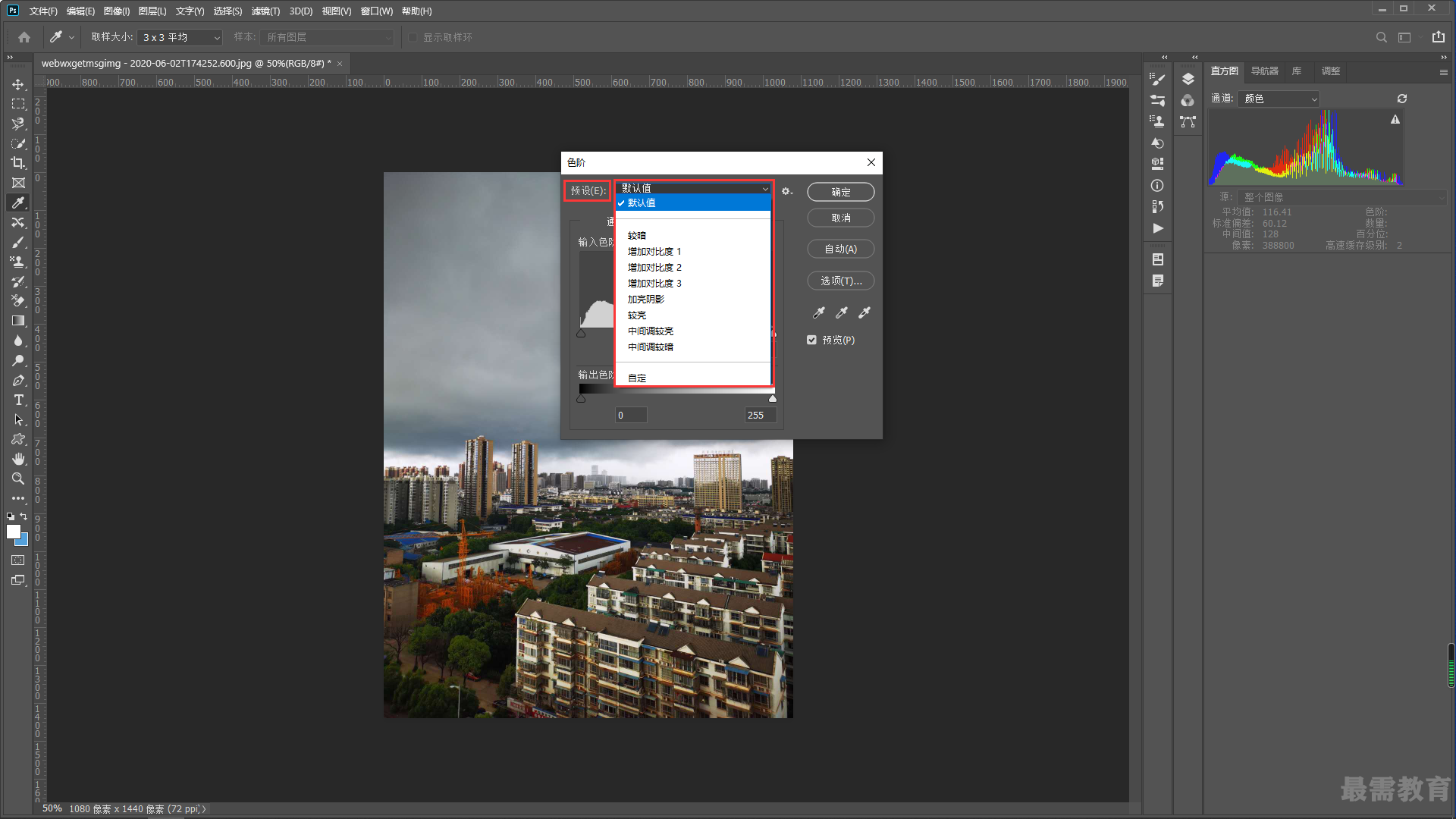Choose Increase Contrast 1 preset
This screenshot has height=819, width=1456.
pyautogui.click(x=654, y=252)
